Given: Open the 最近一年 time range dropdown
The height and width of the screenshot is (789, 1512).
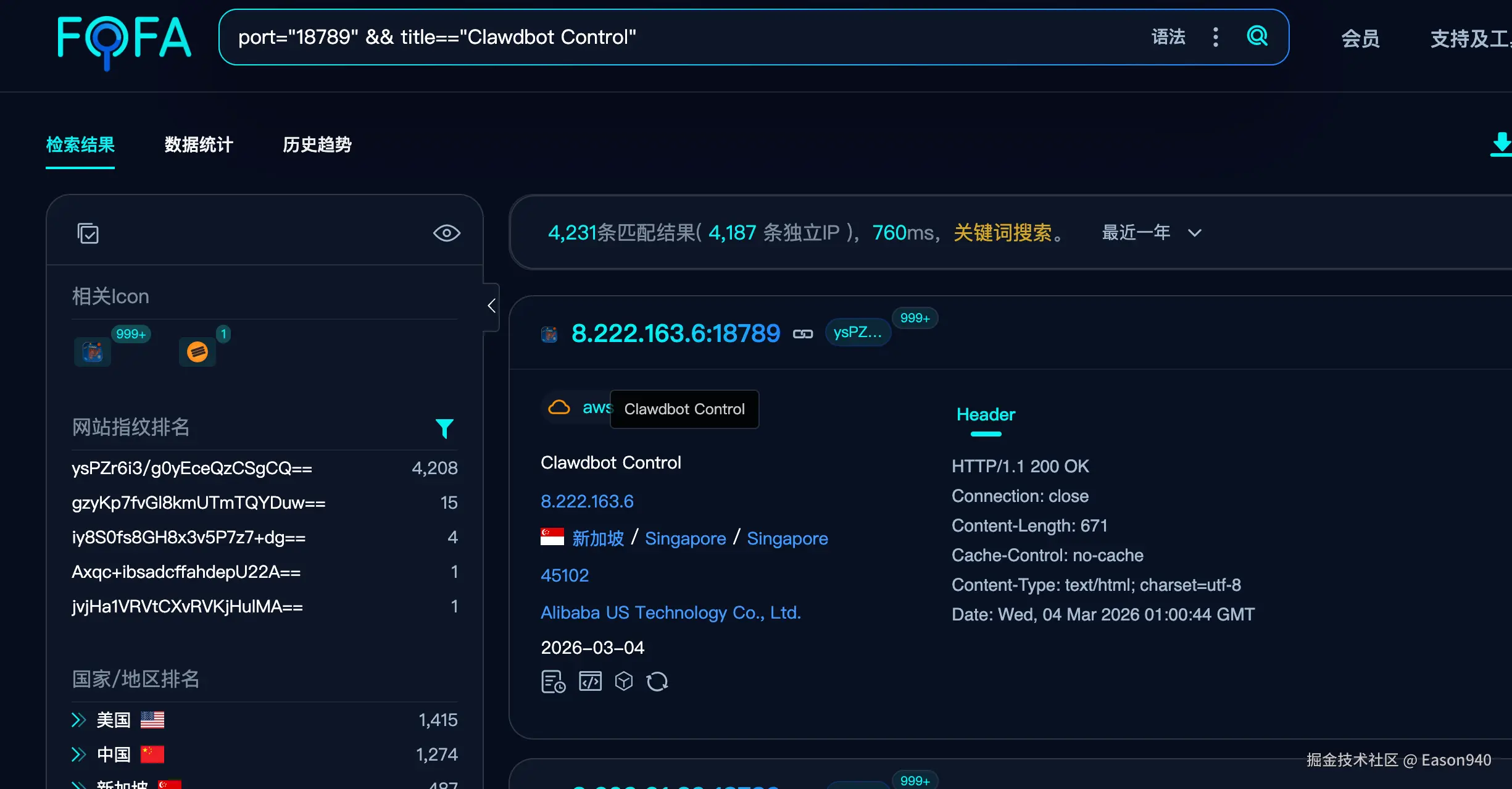Looking at the screenshot, I should (x=1151, y=233).
